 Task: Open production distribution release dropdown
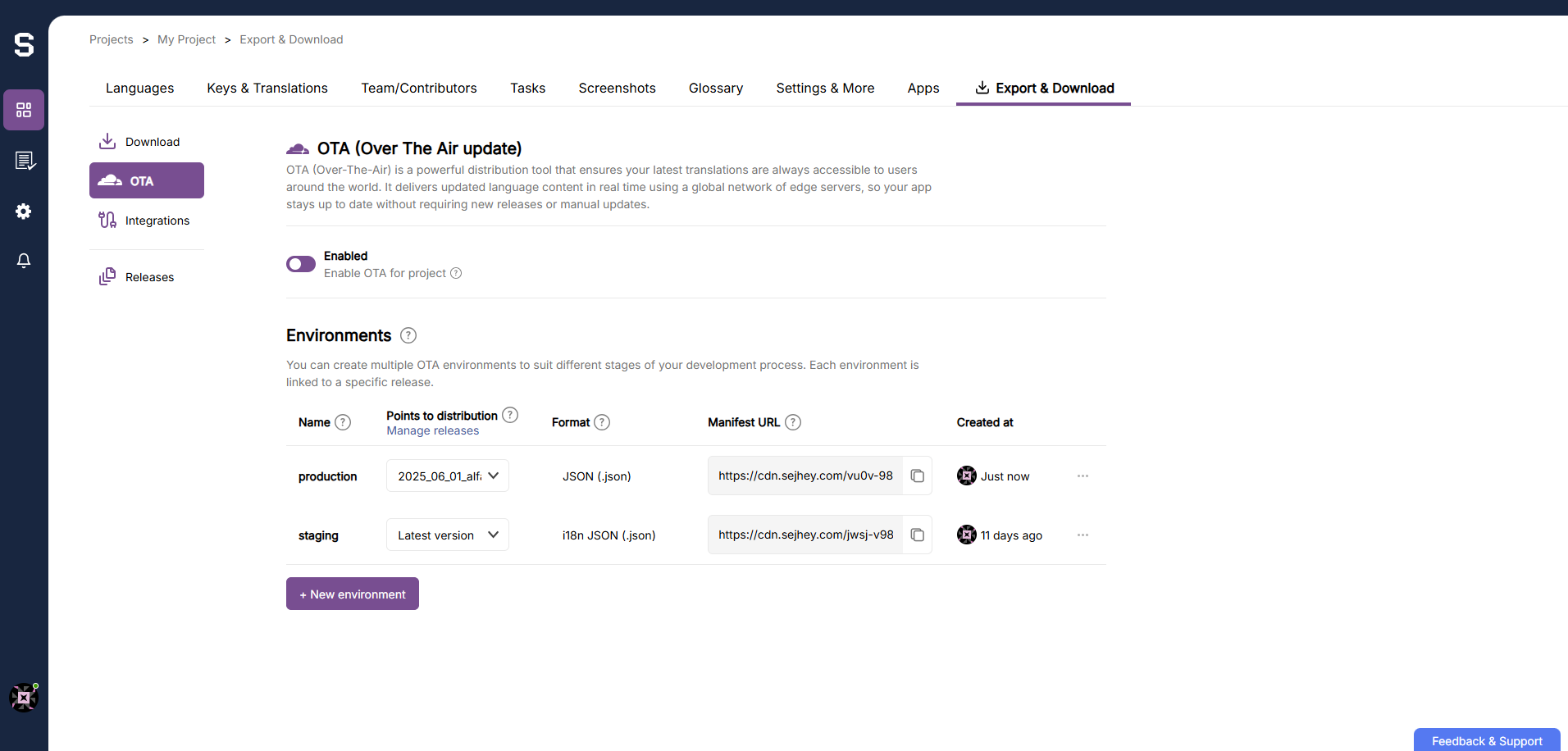[x=448, y=476]
